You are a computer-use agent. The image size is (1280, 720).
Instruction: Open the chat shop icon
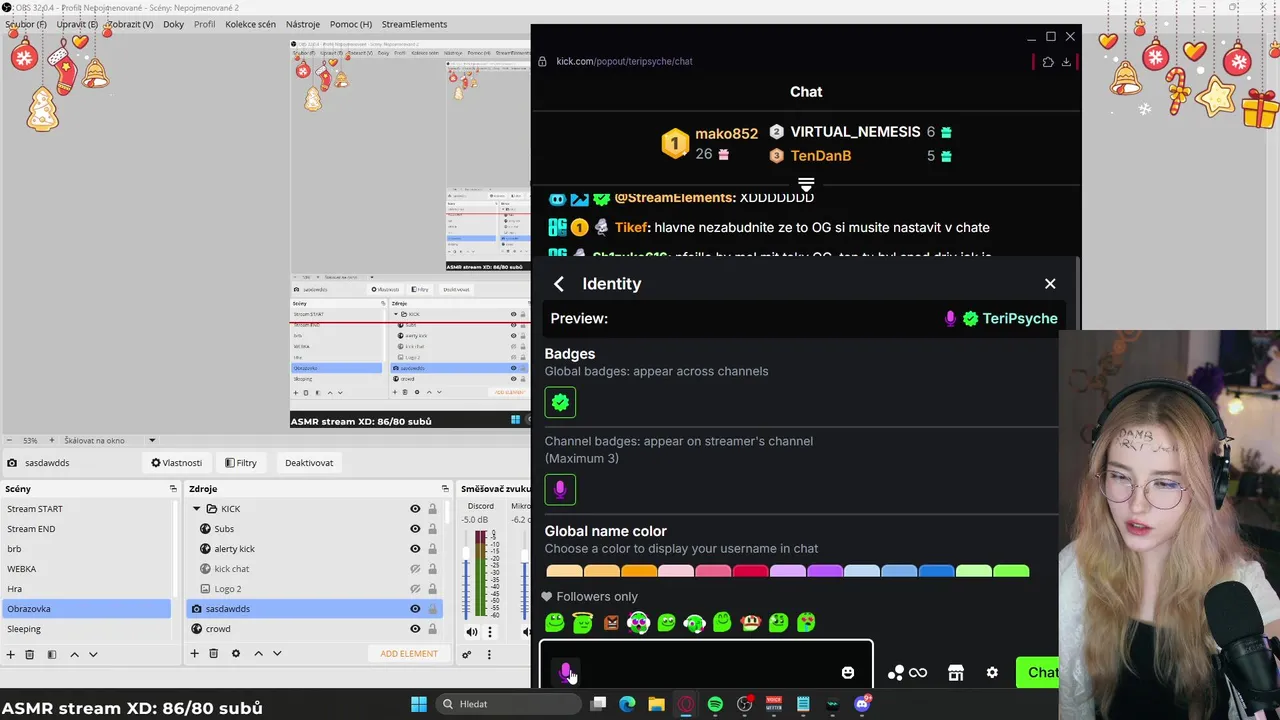point(956,673)
